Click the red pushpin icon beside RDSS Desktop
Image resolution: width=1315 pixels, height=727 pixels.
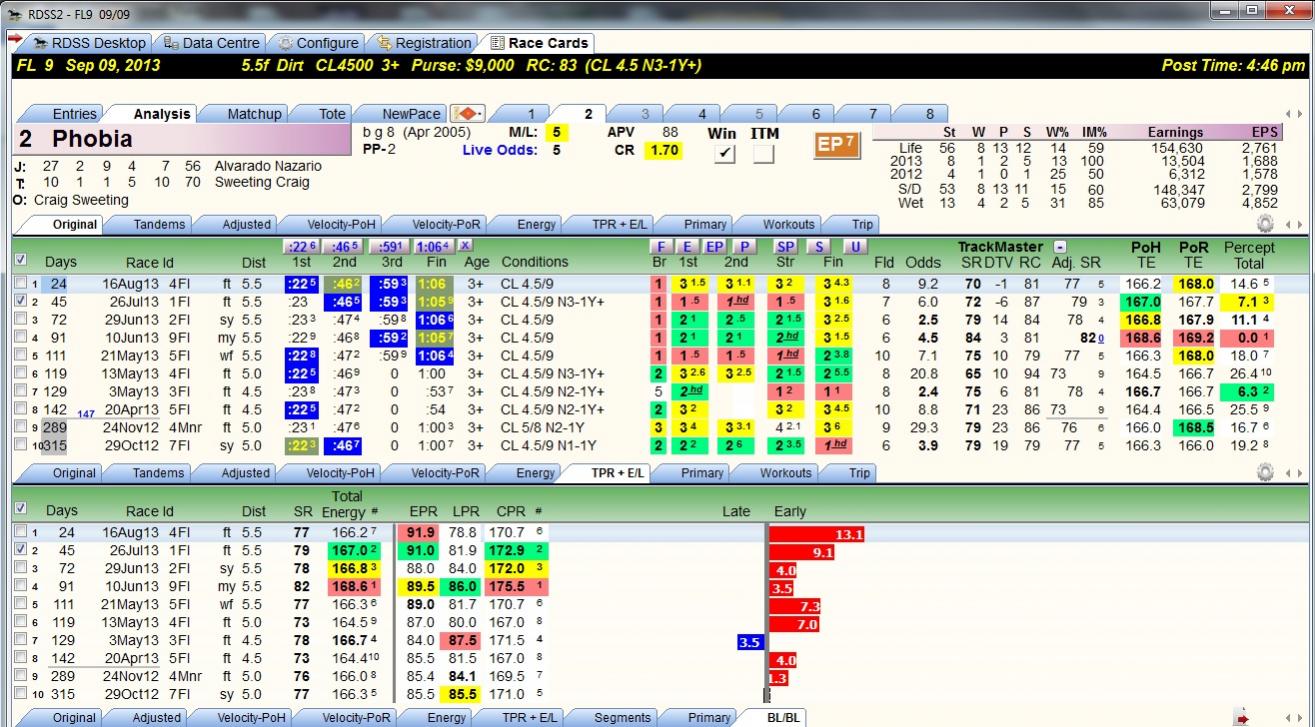(x=14, y=38)
